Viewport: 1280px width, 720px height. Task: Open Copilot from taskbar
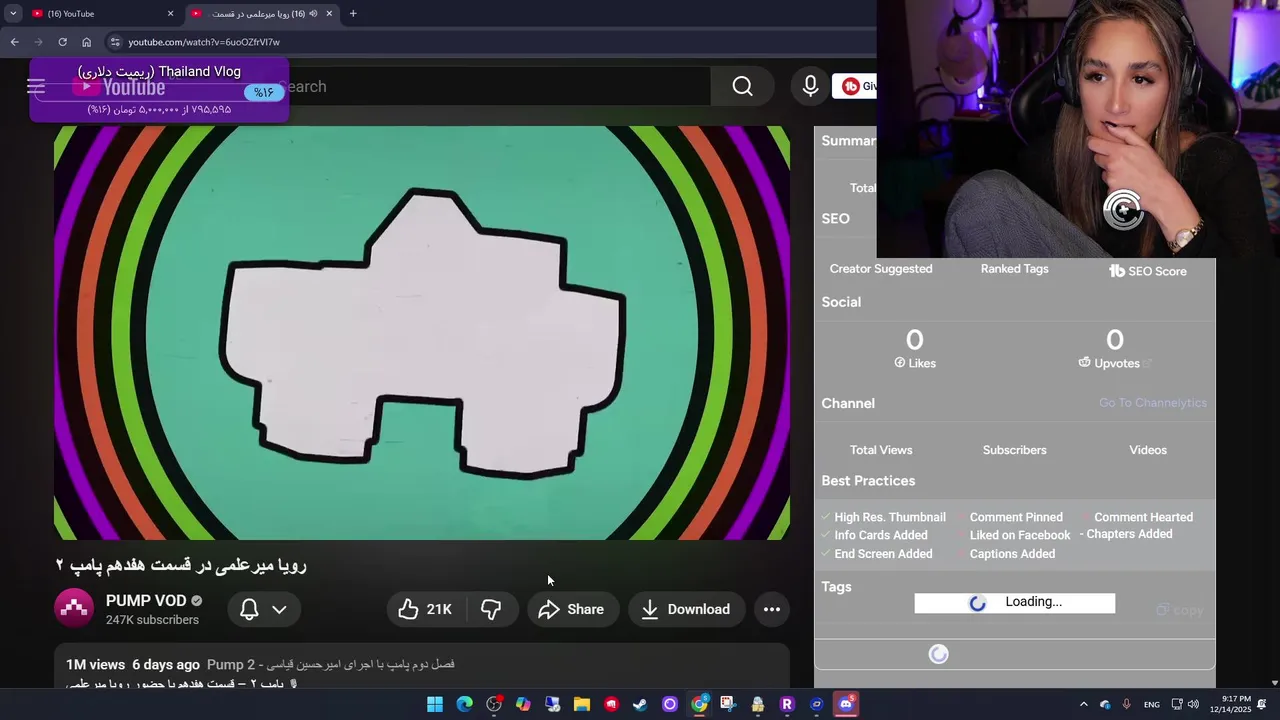tap(523, 704)
